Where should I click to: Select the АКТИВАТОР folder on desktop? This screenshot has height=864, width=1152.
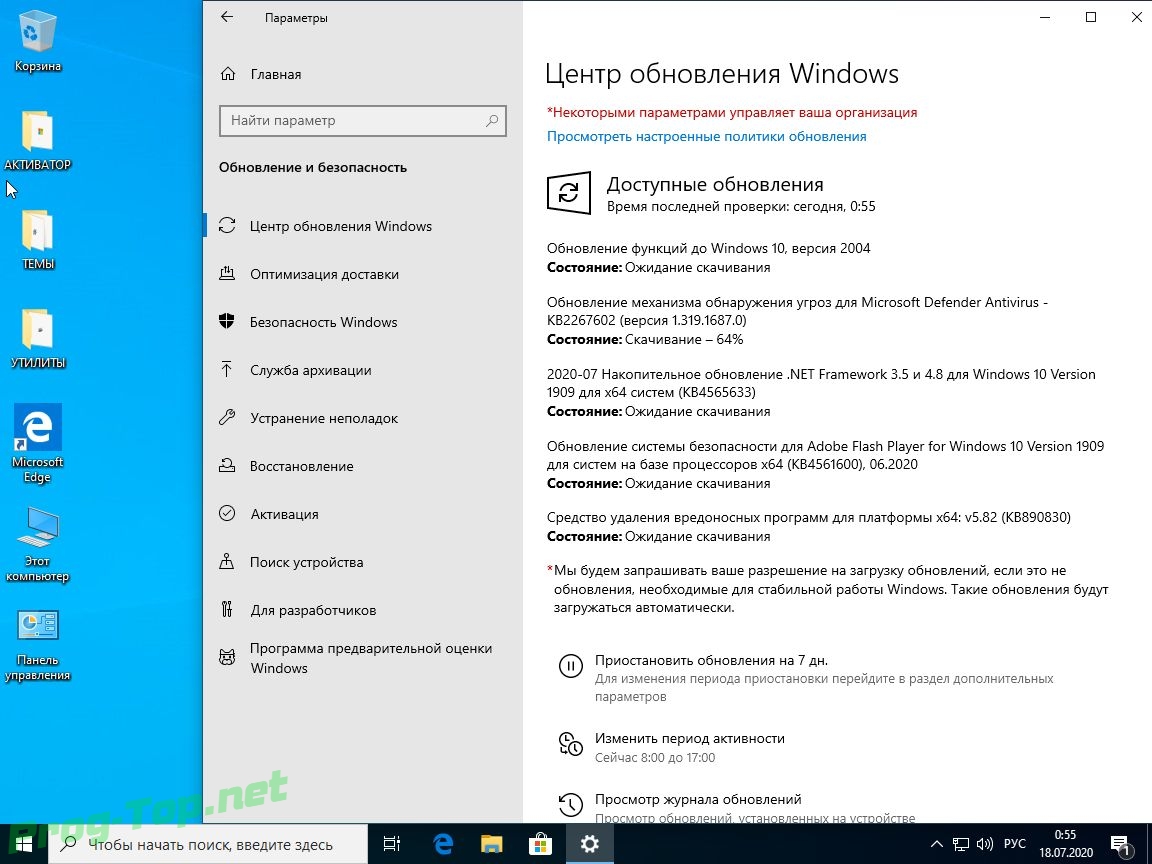coord(37,141)
